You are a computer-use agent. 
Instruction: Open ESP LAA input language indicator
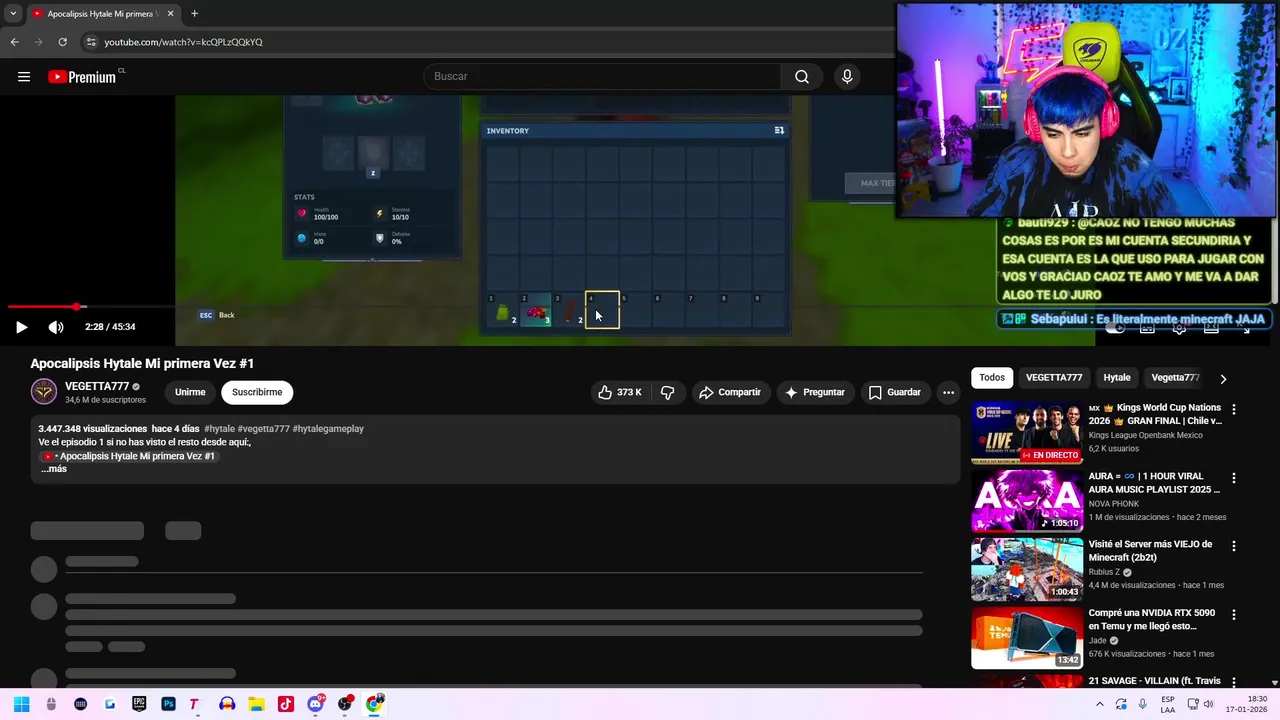tap(1168, 704)
